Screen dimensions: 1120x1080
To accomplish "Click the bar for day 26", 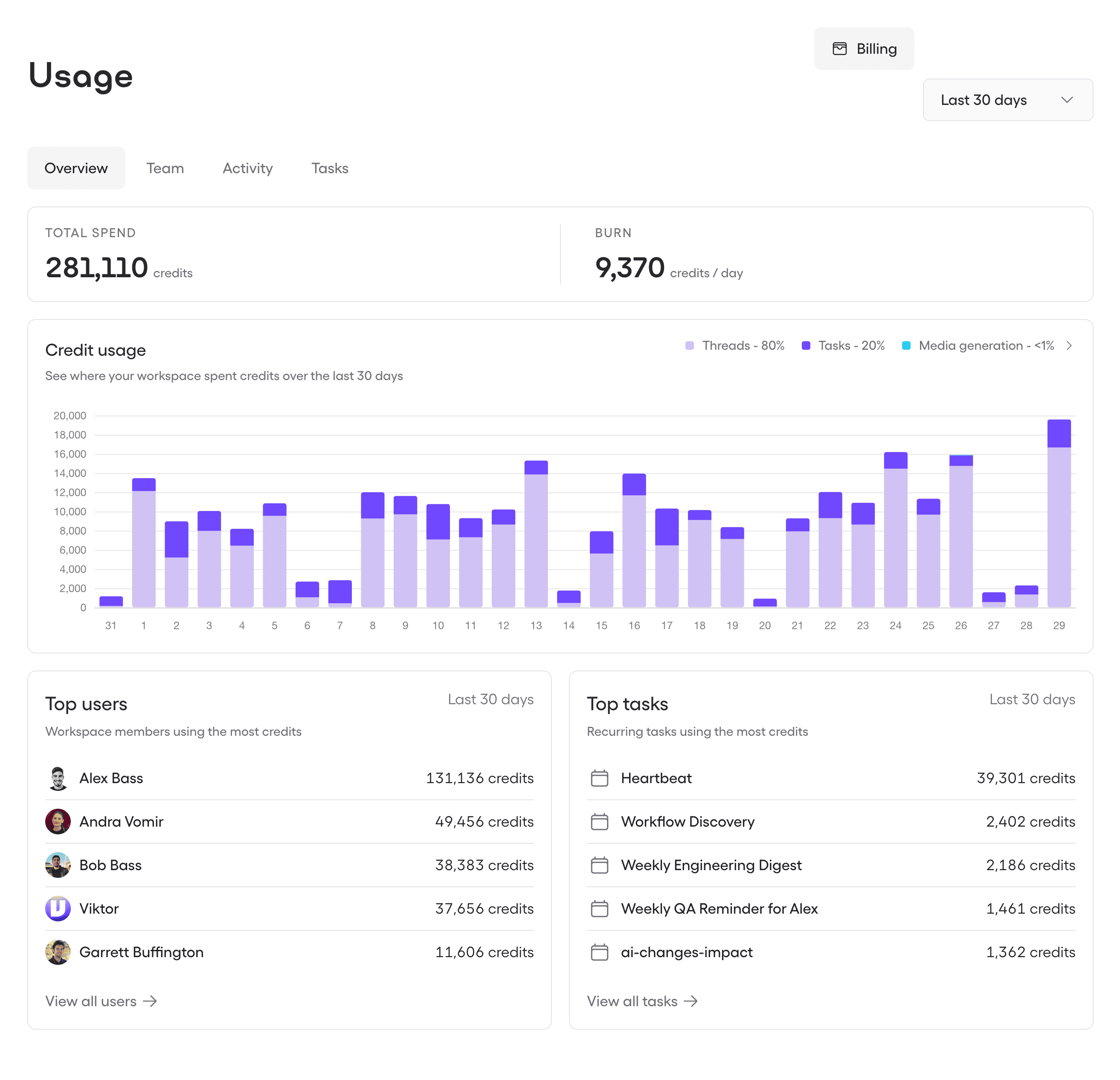I will [961, 531].
